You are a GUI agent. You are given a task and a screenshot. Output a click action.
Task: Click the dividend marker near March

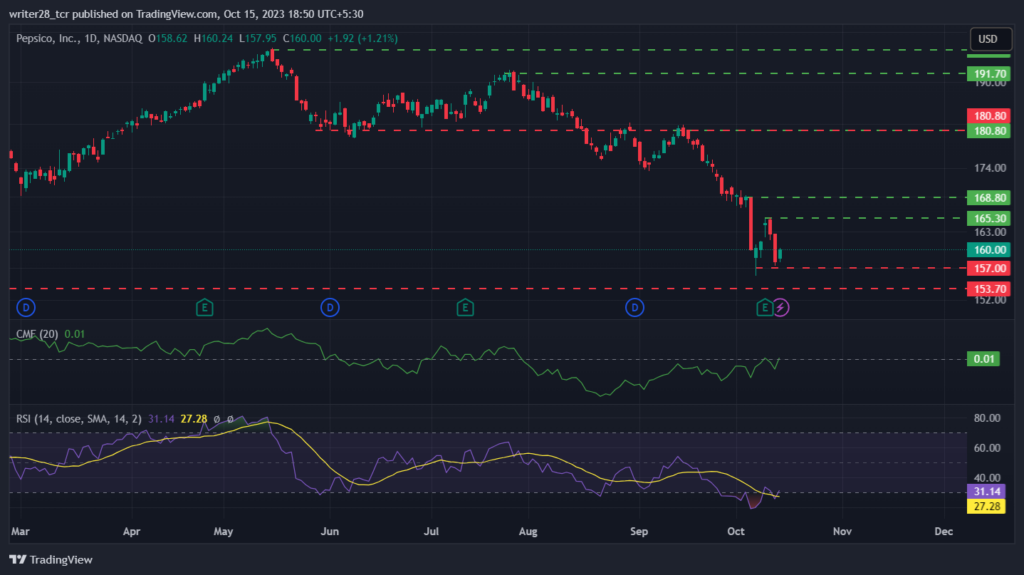25,307
